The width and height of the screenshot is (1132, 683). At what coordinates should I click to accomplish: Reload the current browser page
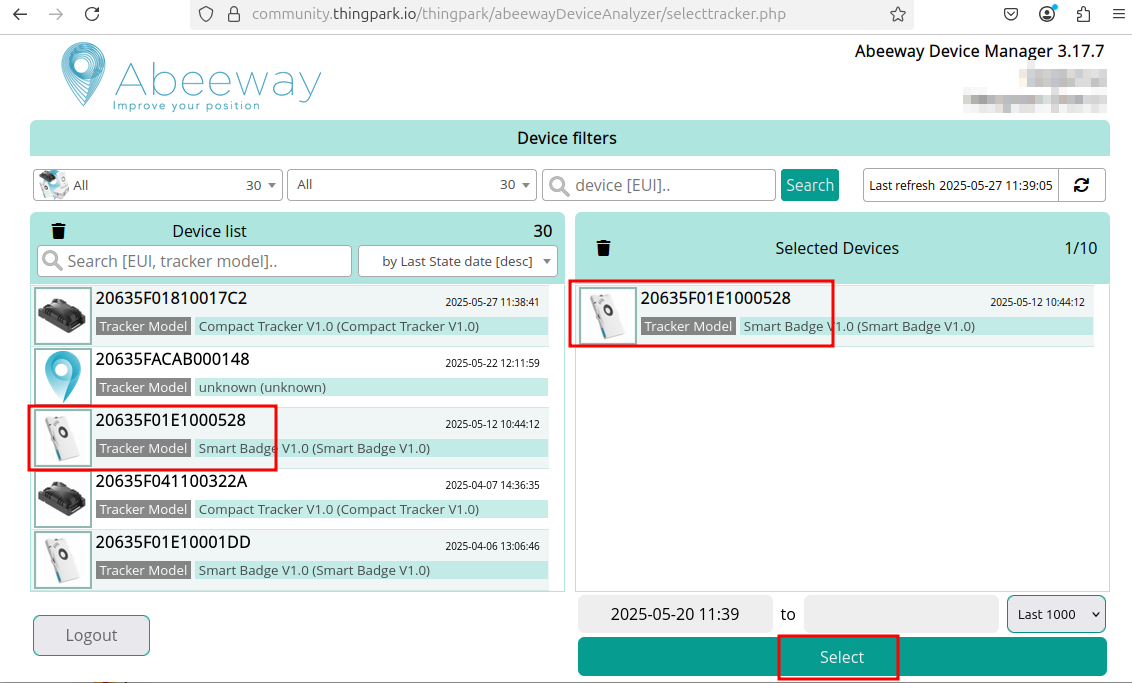pos(92,14)
